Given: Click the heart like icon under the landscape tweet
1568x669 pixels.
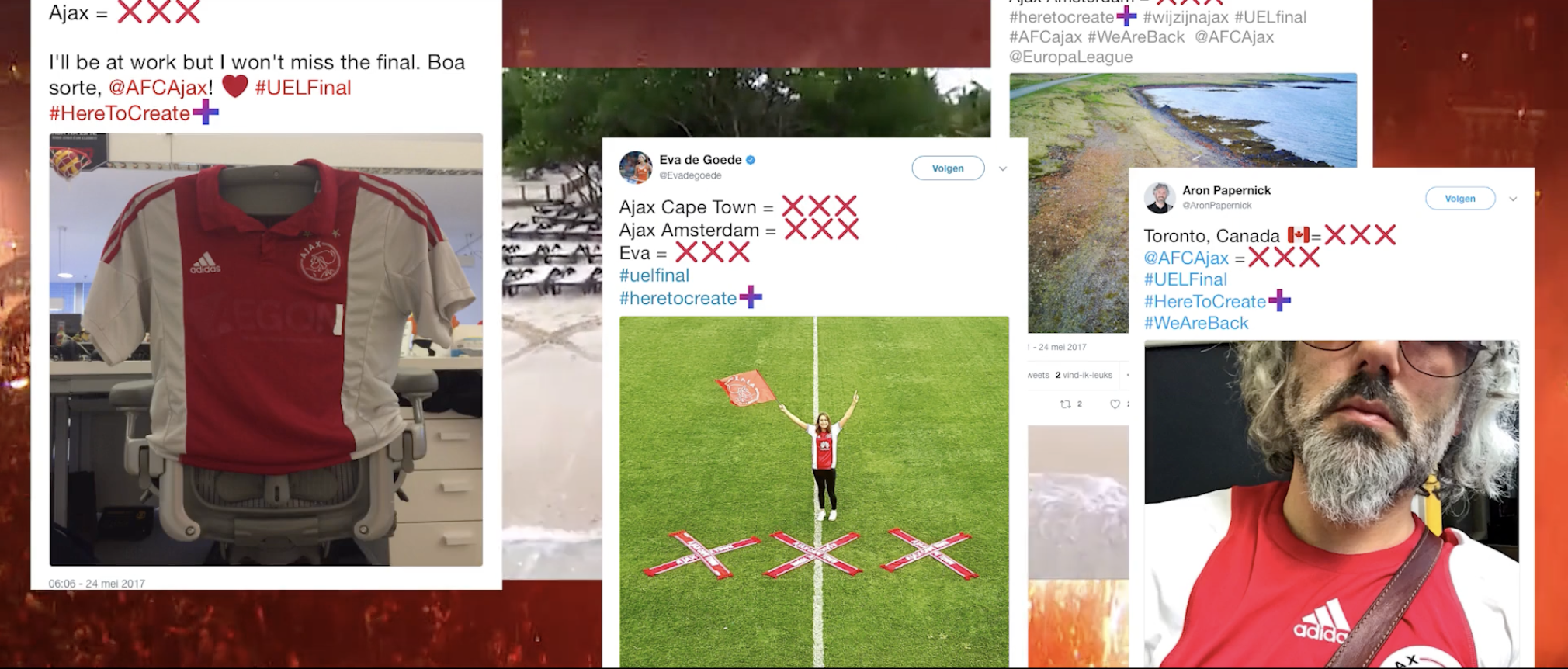Looking at the screenshot, I should (x=1115, y=404).
